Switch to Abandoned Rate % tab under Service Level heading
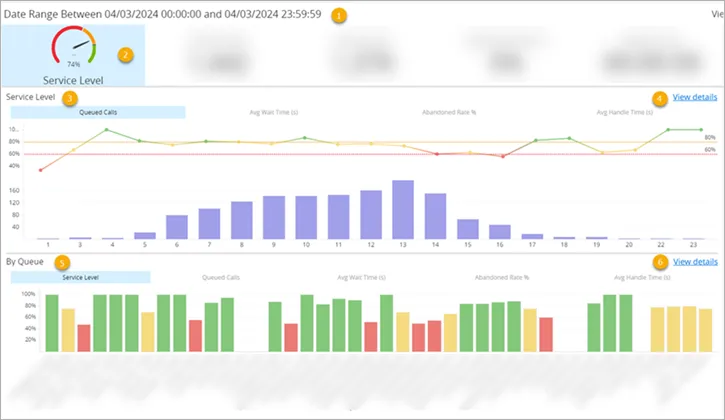The height and width of the screenshot is (420, 725). (449, 112)
